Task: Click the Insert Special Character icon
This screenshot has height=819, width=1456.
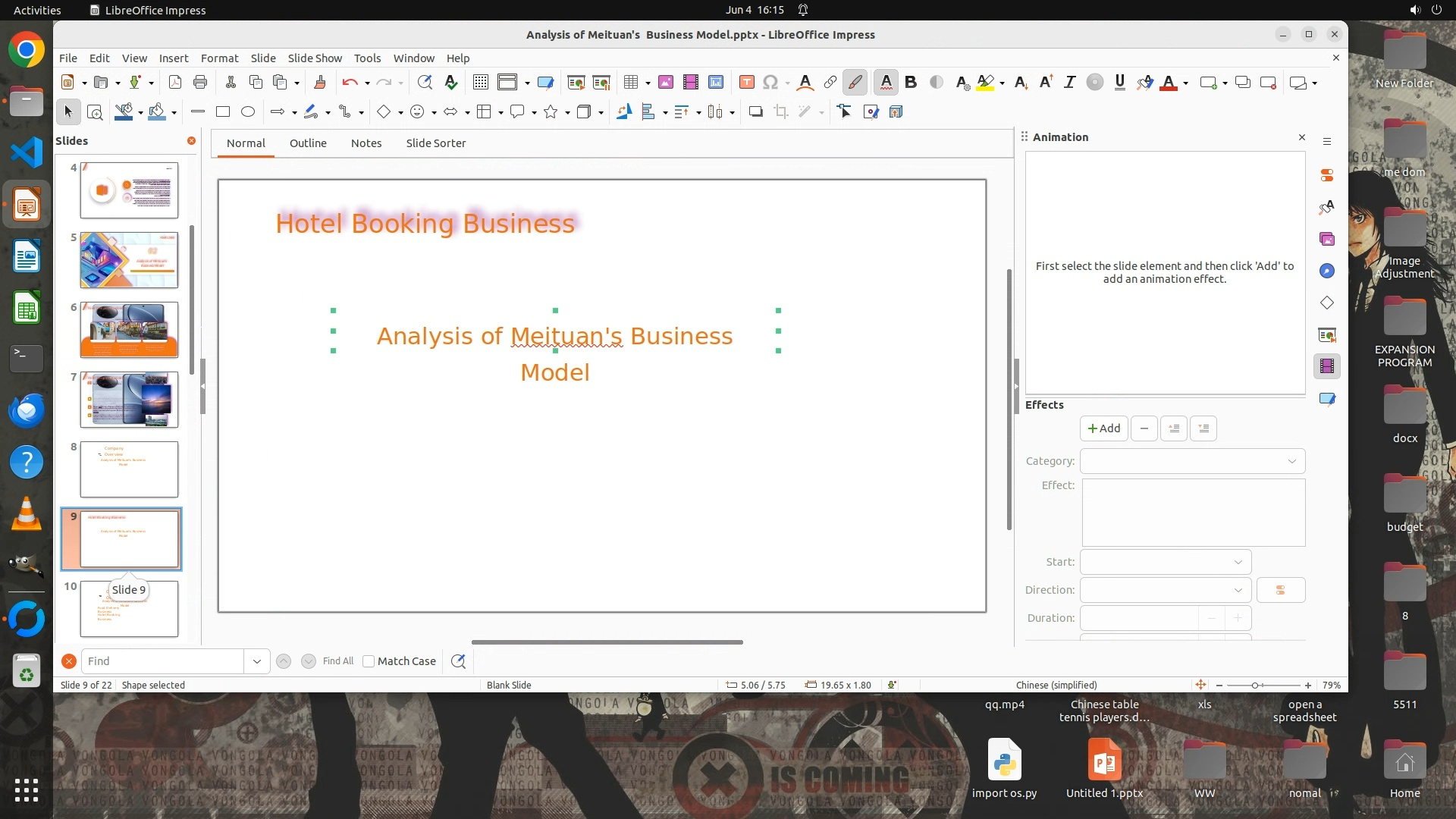Action: (x=770, y=83)
